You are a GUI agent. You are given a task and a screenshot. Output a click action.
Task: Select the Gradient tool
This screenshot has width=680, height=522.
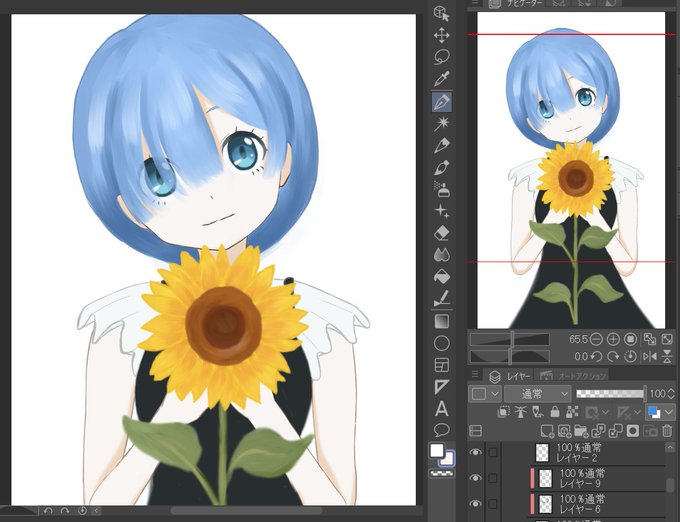pyautogui.click(x=441, y=321)
